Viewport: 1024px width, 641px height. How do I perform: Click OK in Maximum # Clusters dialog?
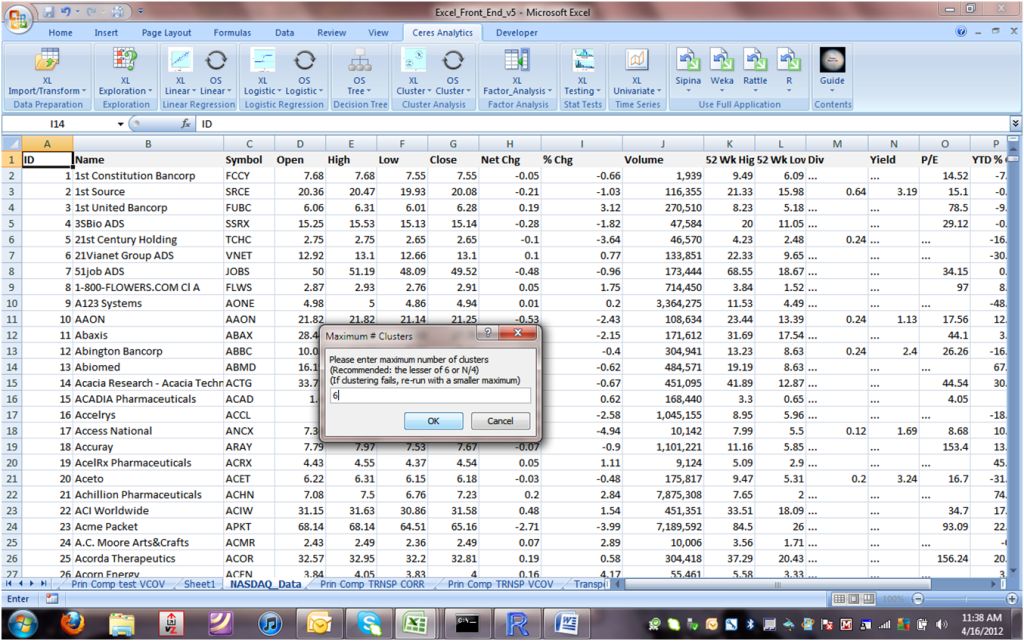click(x=434, y=421)
